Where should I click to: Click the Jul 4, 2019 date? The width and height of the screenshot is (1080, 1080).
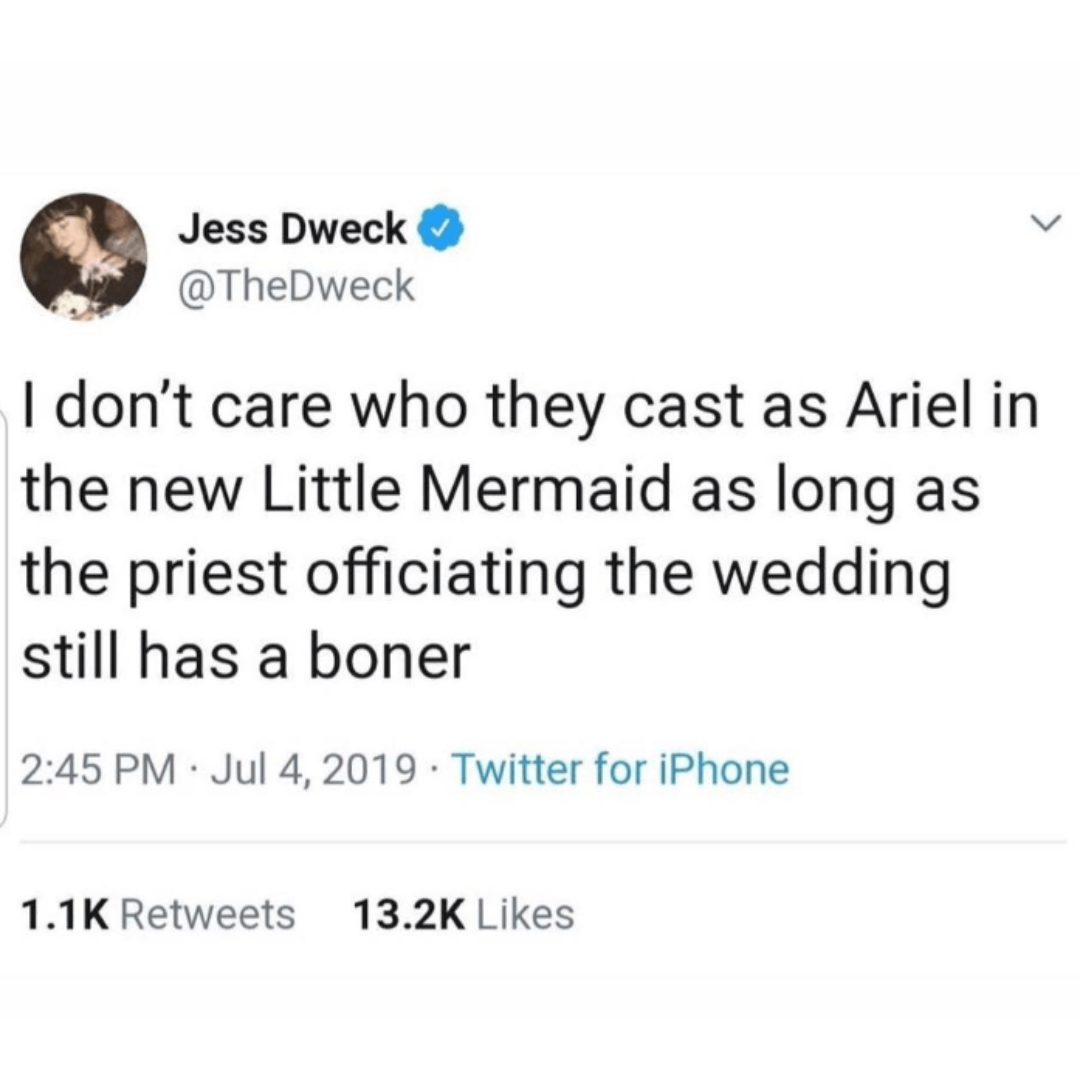pos(313,769)
